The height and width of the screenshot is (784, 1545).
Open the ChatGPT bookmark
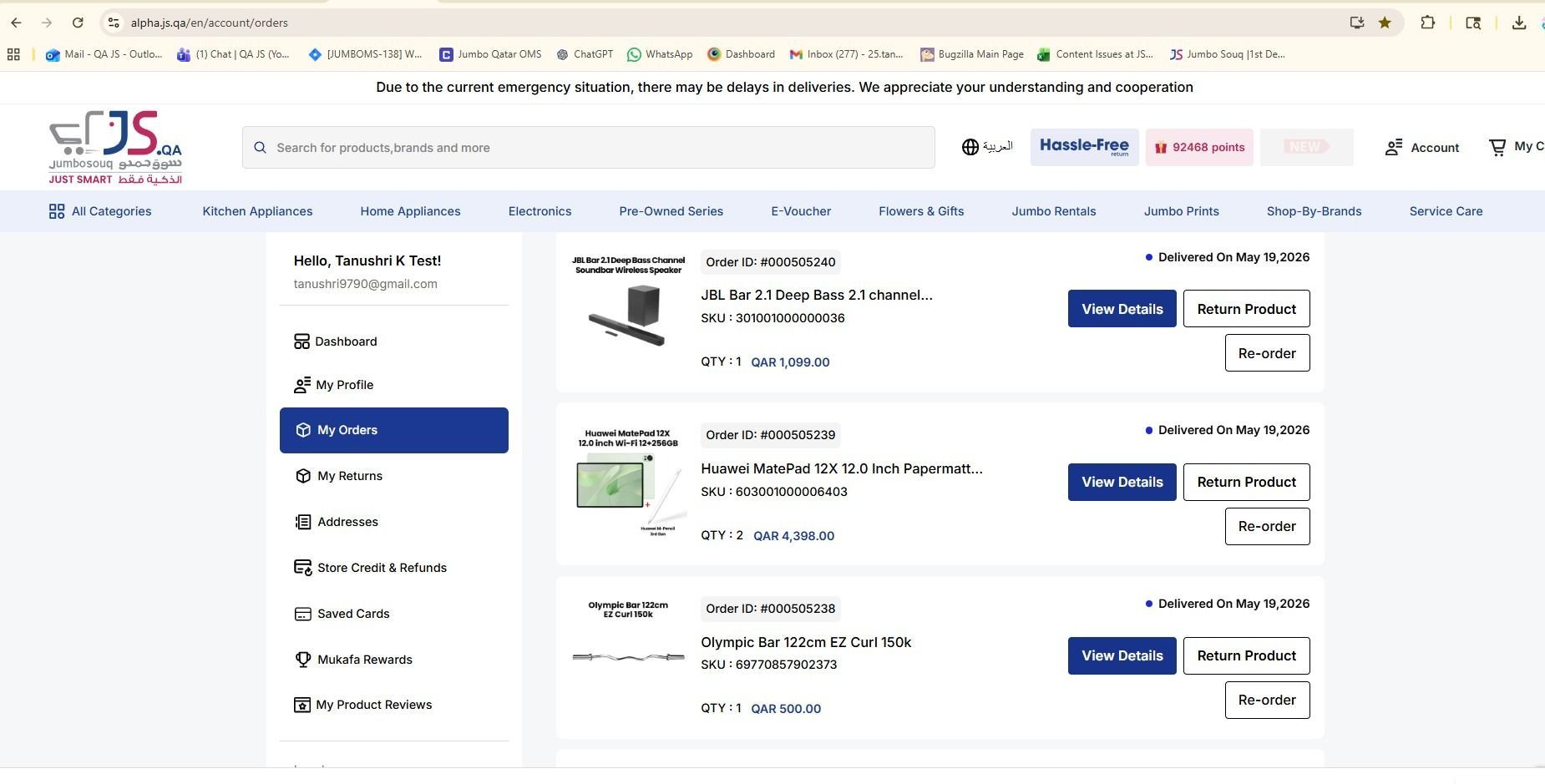pyautogui.click(x=585, y=54)
